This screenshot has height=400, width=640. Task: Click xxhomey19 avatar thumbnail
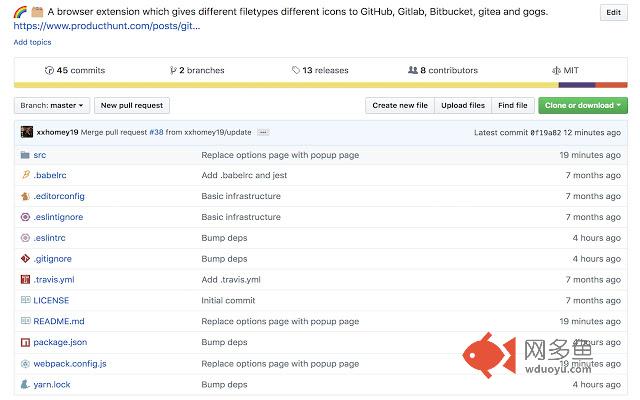coord(27,132)
